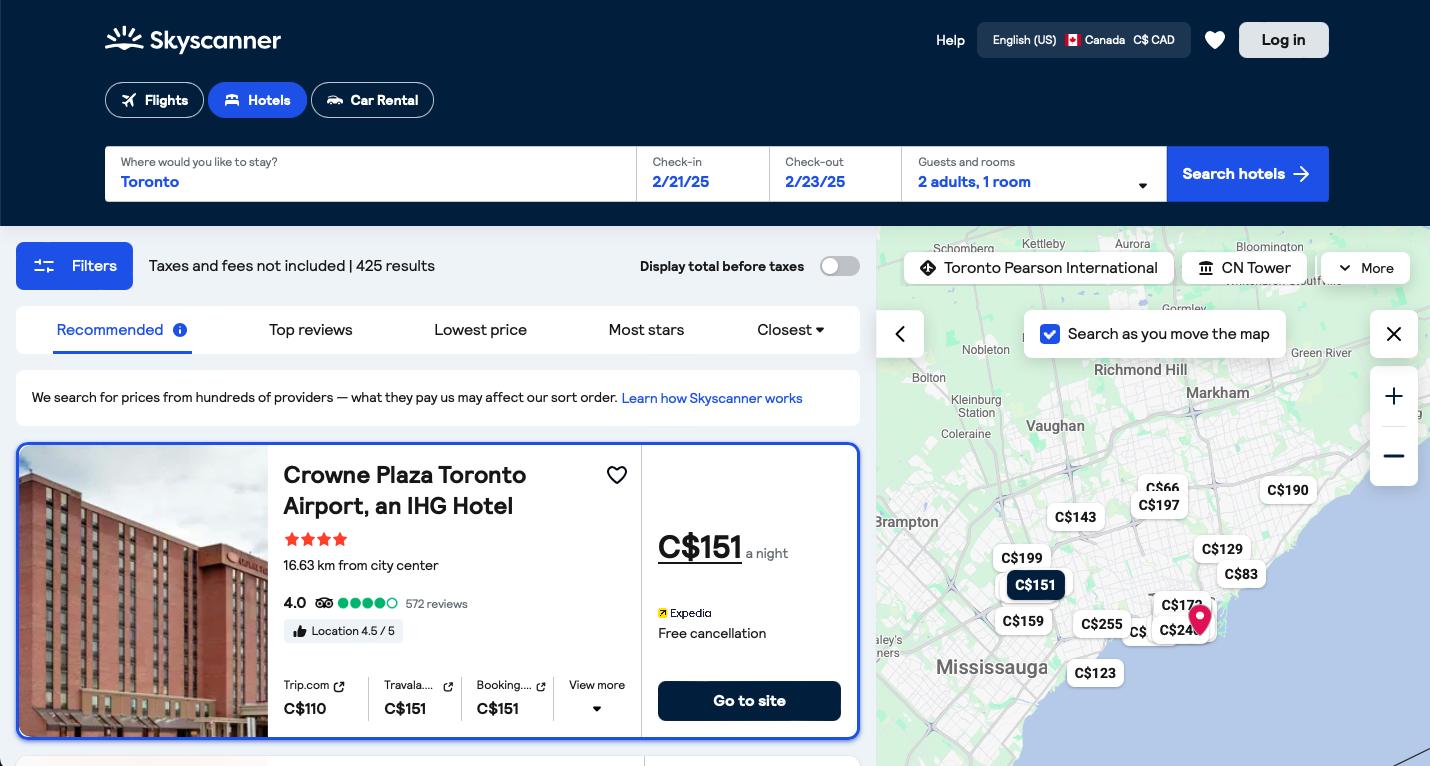Switch to the Car Rental tab
Screen dimensions: 1430x766
pos(372,100)
